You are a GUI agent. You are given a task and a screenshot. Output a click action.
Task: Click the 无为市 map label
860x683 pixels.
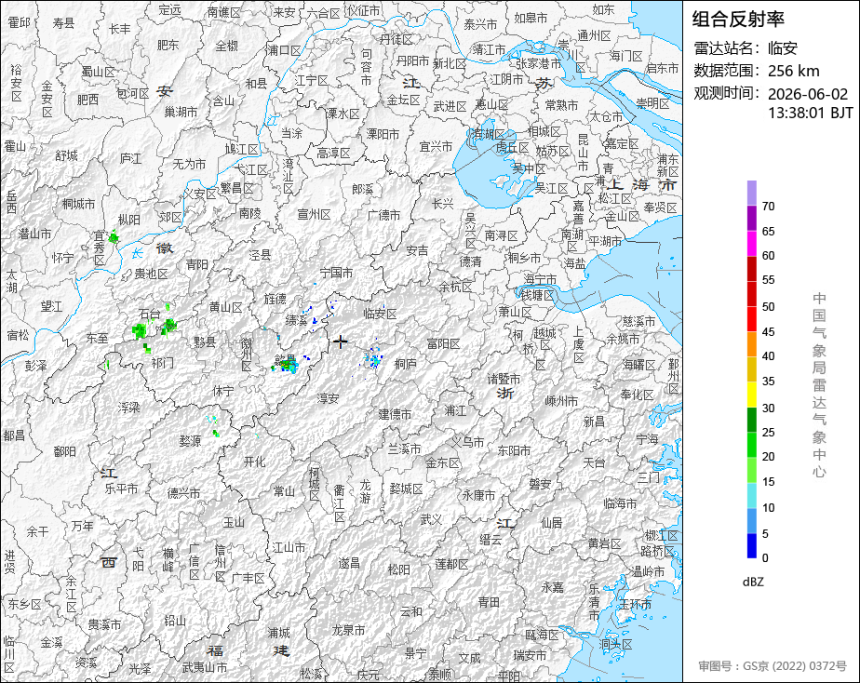(x=189, y=163)
